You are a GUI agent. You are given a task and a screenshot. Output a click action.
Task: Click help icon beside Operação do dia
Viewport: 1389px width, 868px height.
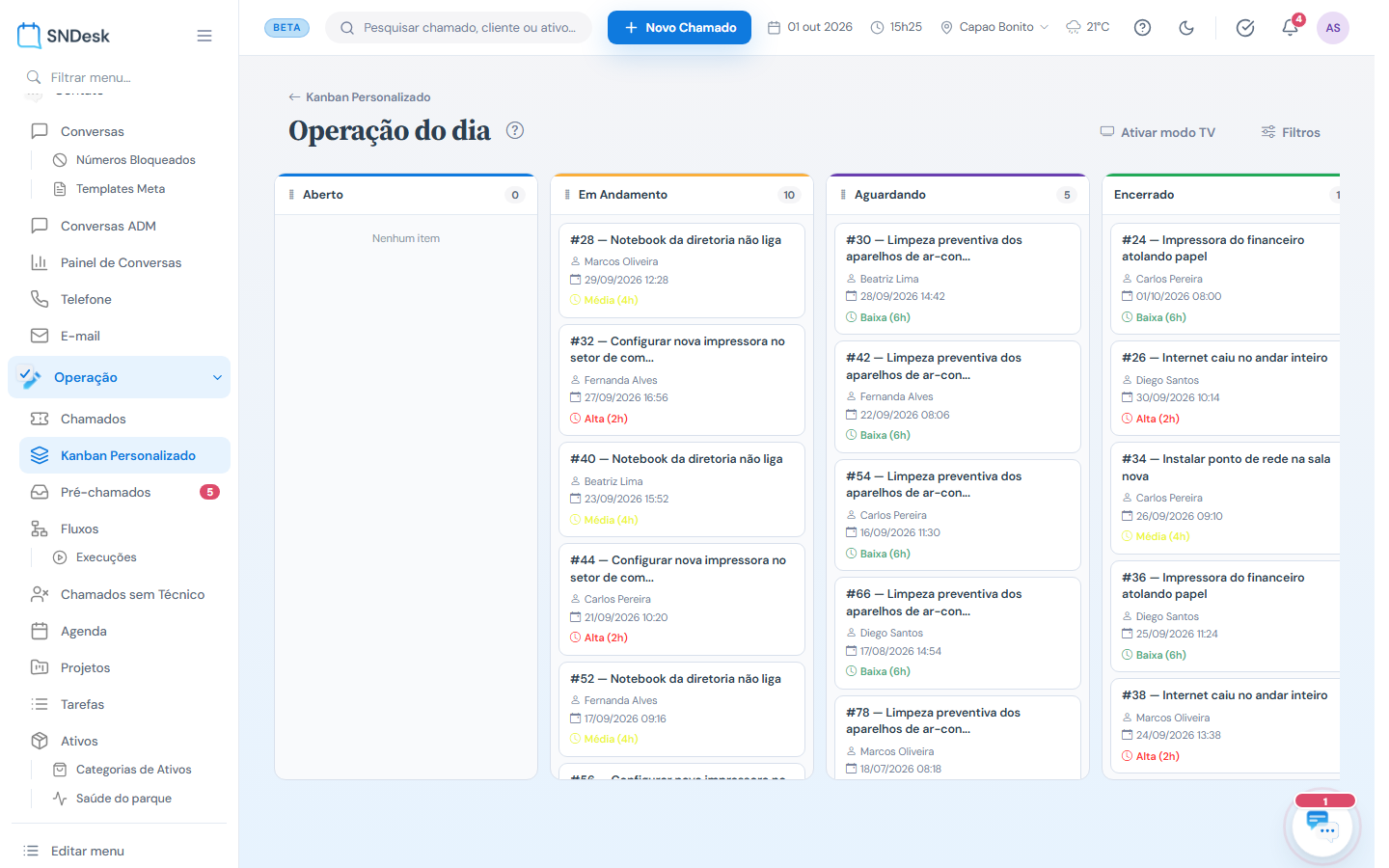click(515, 130)
